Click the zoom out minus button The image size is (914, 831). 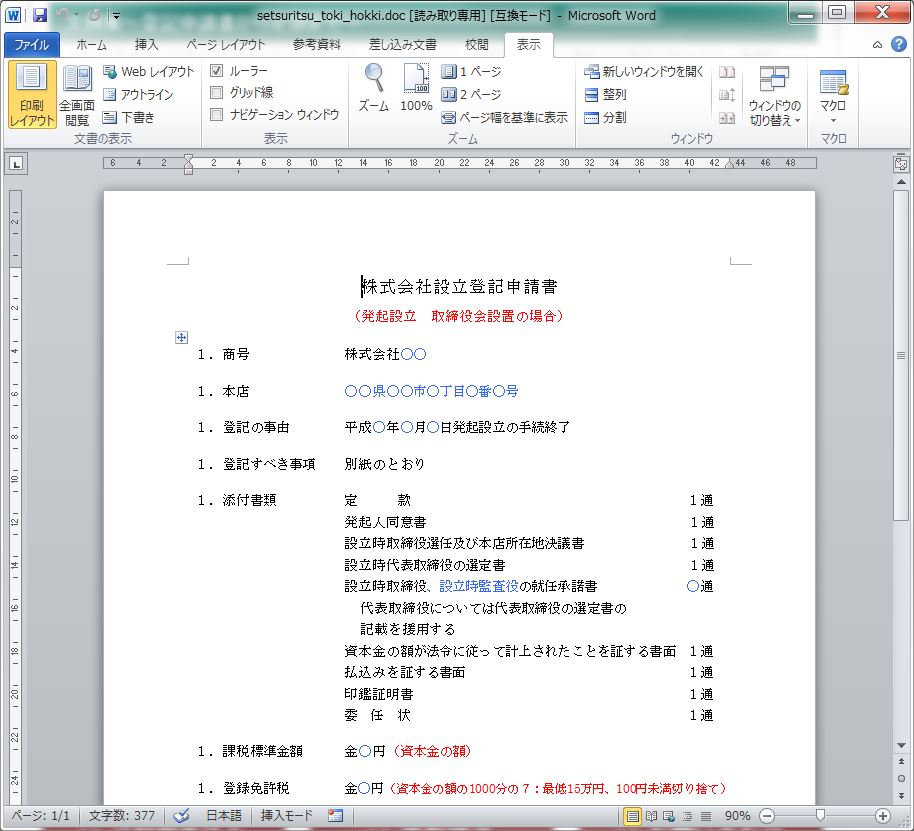pos(767,816)
